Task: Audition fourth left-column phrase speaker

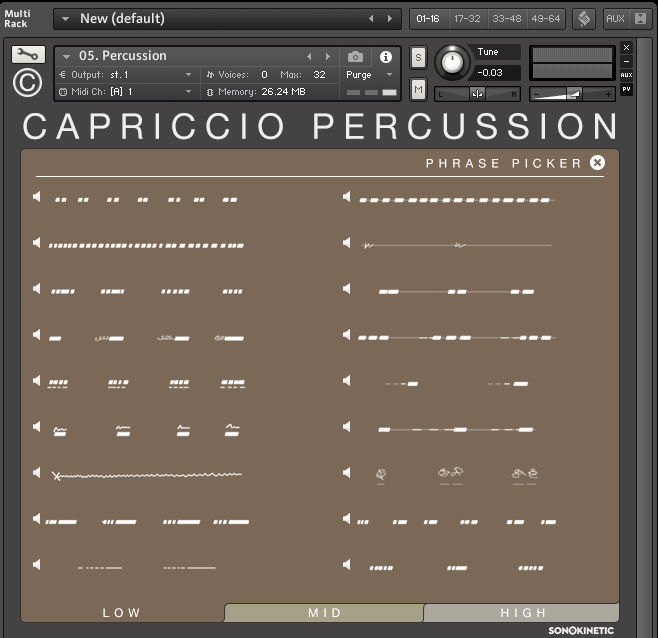Action: [37, 335]
